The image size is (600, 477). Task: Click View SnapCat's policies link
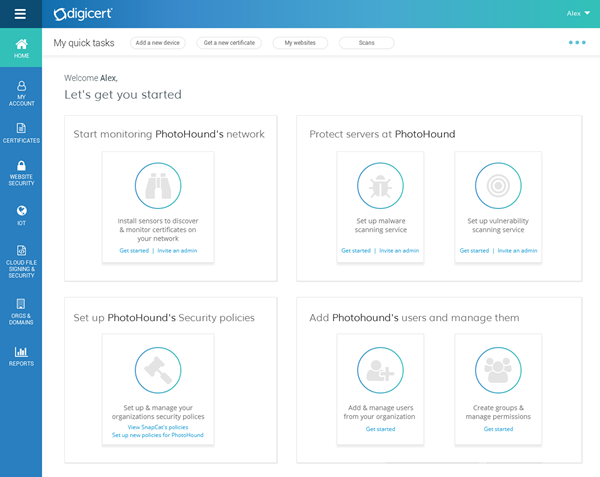158,427
